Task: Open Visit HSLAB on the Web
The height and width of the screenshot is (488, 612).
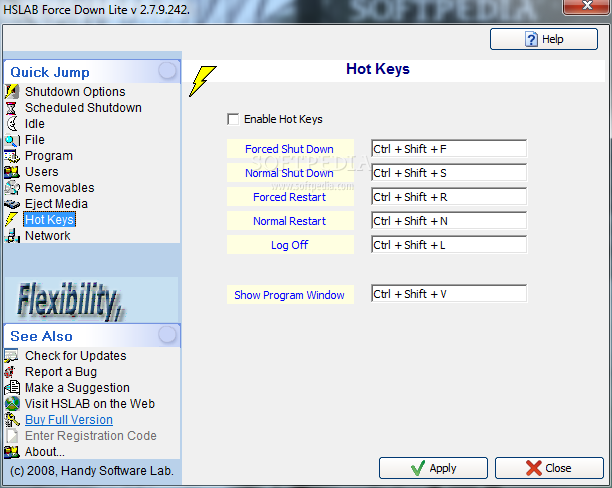Action: 90,404
